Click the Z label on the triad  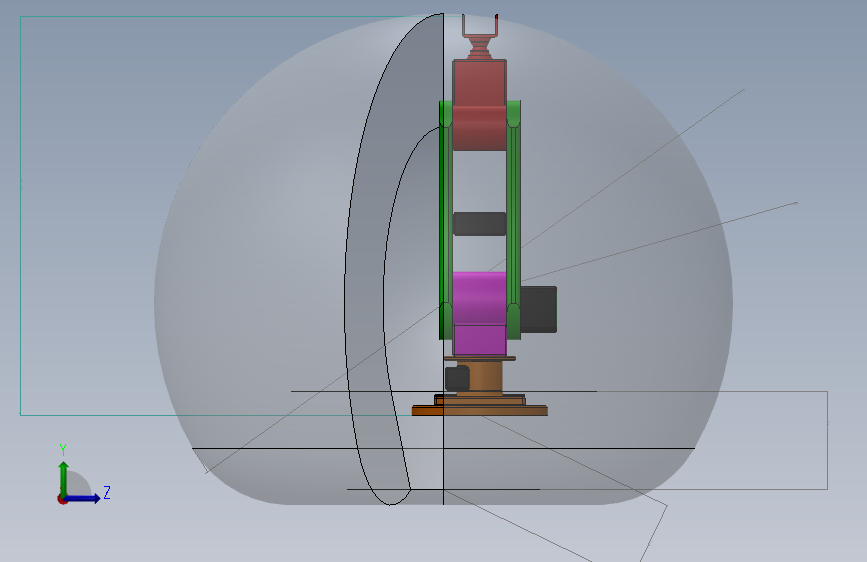point(107,492)
